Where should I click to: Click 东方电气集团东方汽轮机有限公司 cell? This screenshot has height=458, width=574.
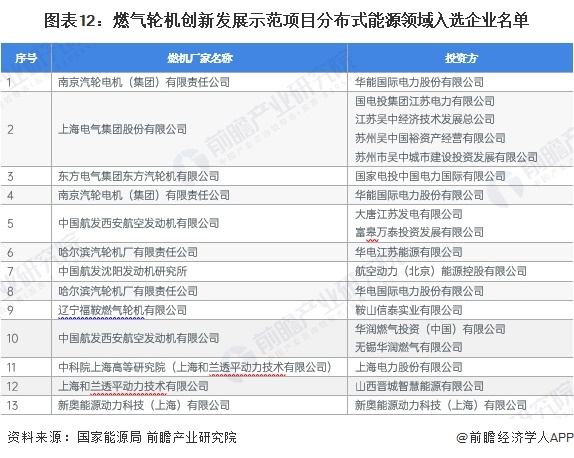click(200, 176)
